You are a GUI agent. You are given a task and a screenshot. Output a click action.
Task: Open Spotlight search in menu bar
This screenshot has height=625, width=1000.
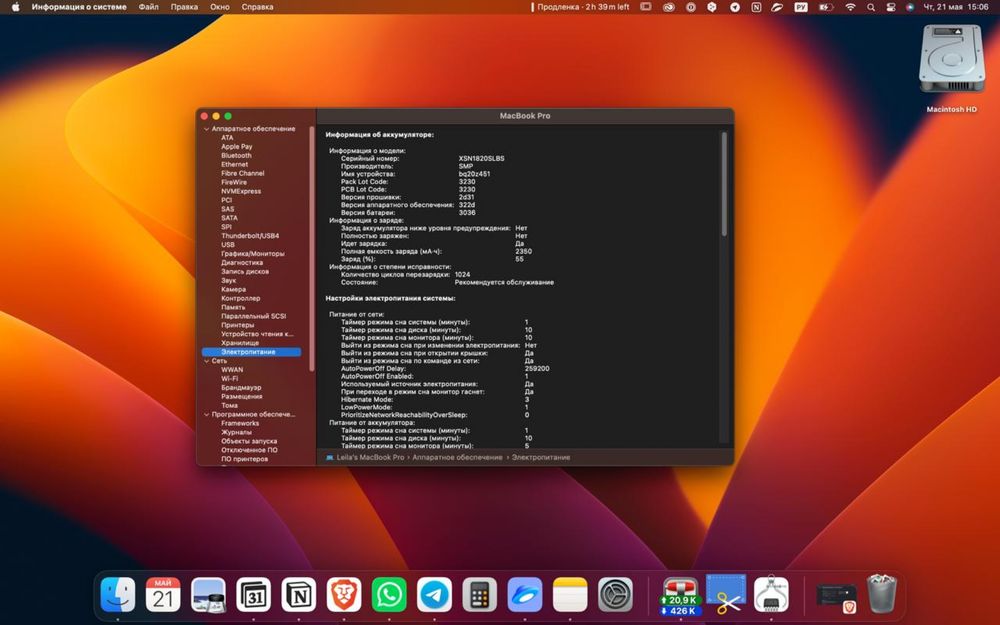(x=871, y=7)
